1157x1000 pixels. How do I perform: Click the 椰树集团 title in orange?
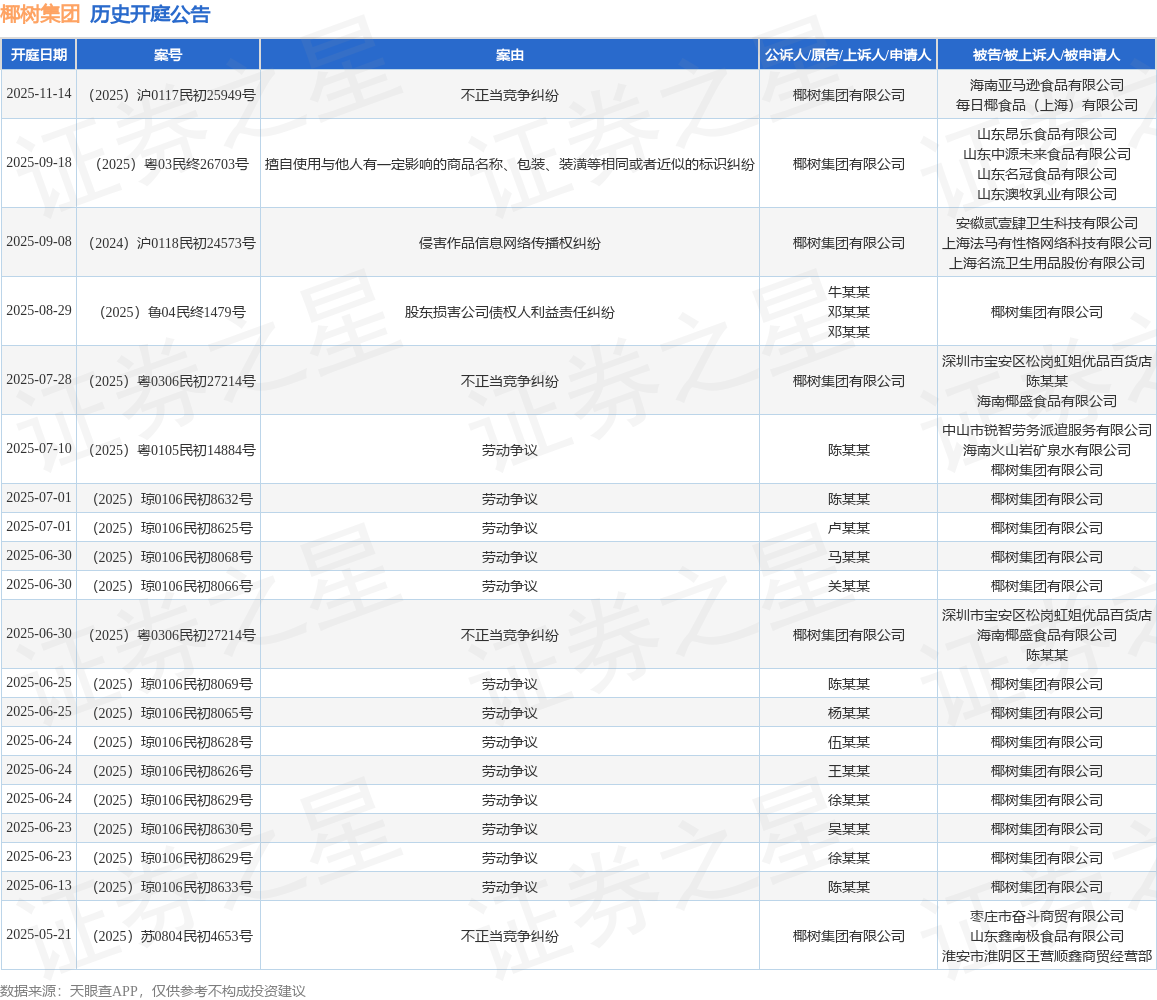40,14
